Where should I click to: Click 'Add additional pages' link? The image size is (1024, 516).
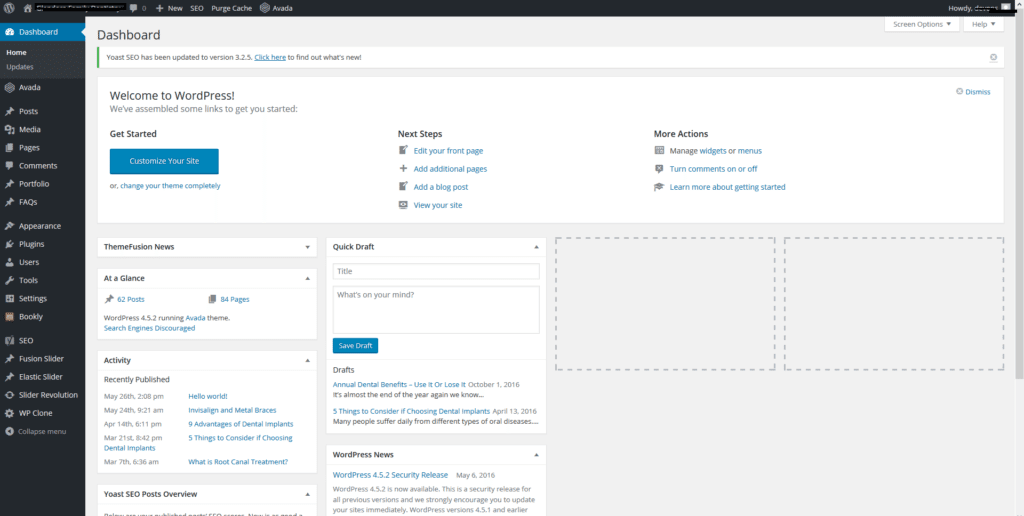tap(450, 169)
